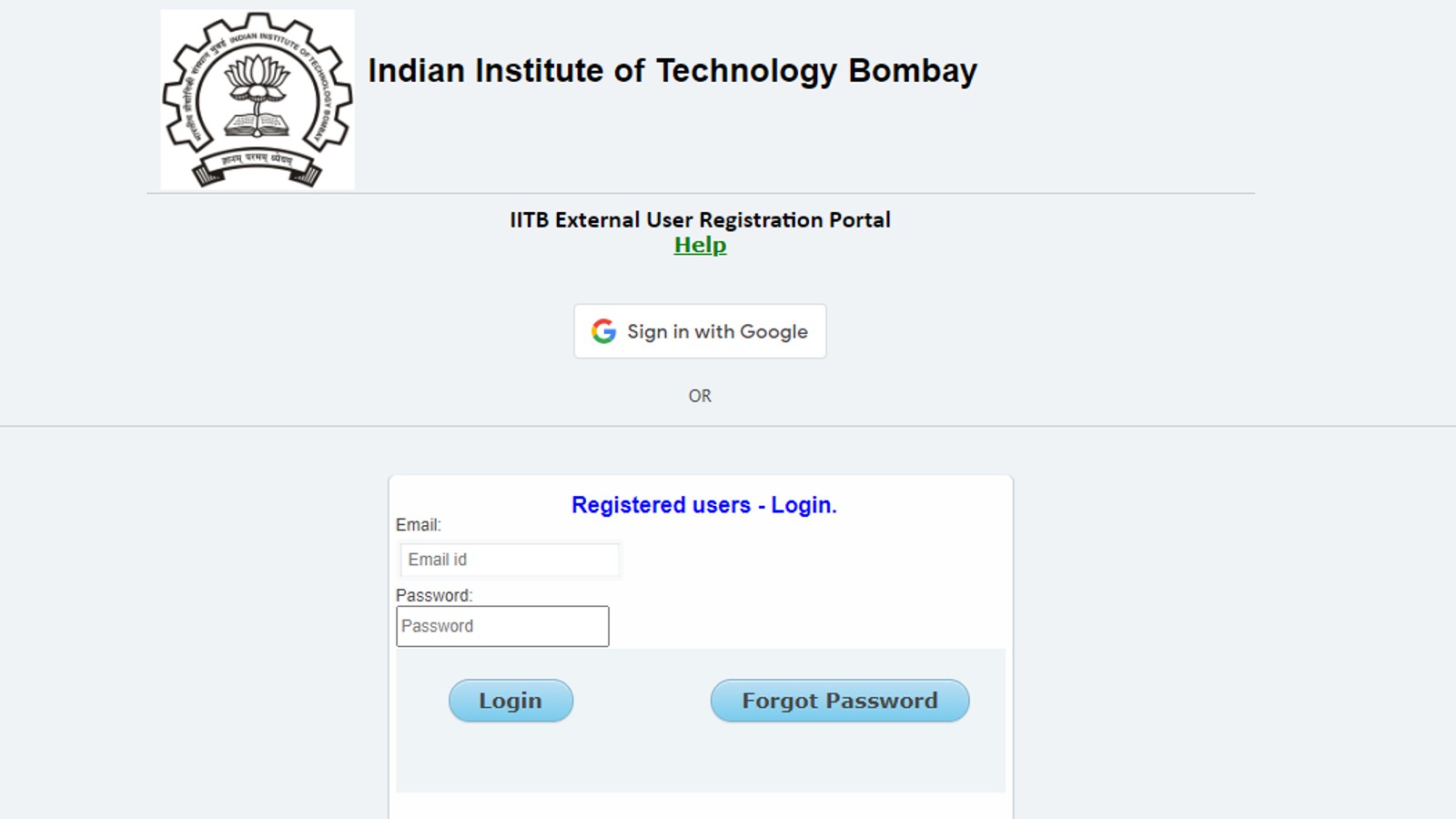Click the horizontal divider below the header logo
The height and width of the screenshot is (819, 1456).
click(701, 193)
